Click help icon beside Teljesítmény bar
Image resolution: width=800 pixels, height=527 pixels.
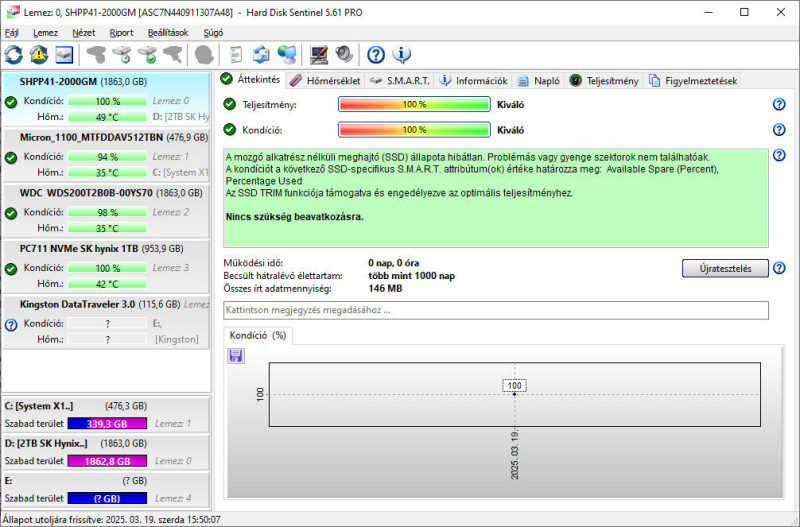point(779,104)
